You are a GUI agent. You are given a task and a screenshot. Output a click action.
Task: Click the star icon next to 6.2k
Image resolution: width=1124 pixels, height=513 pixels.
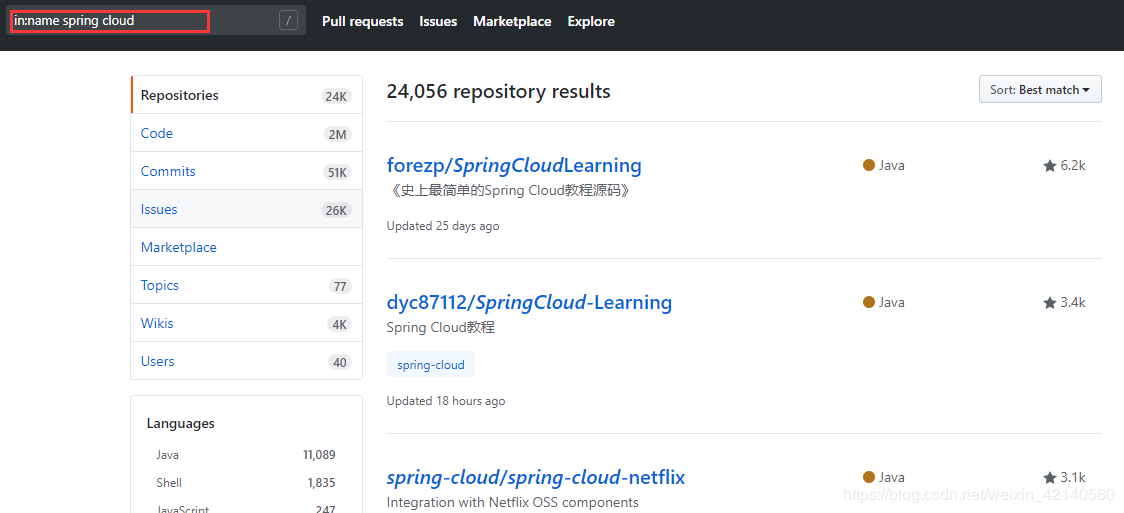click(x=1049, y=166)
